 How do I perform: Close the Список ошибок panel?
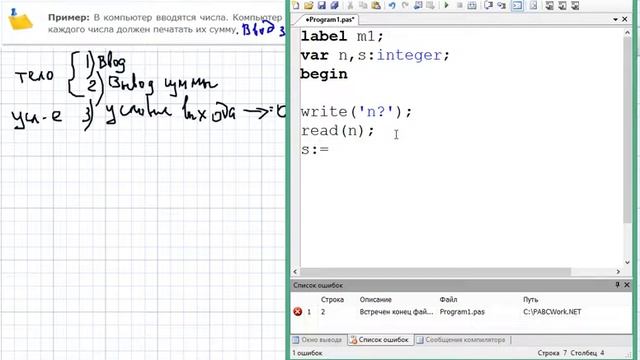click(x=627, y=284)
